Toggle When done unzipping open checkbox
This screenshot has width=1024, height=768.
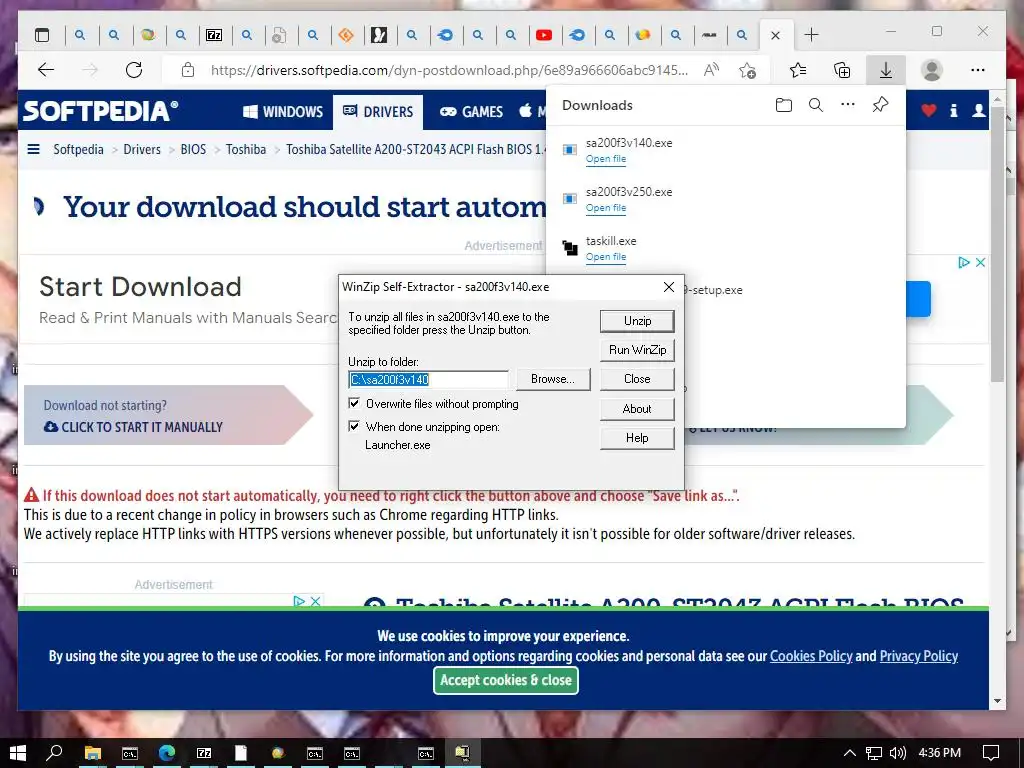point(354,426)
